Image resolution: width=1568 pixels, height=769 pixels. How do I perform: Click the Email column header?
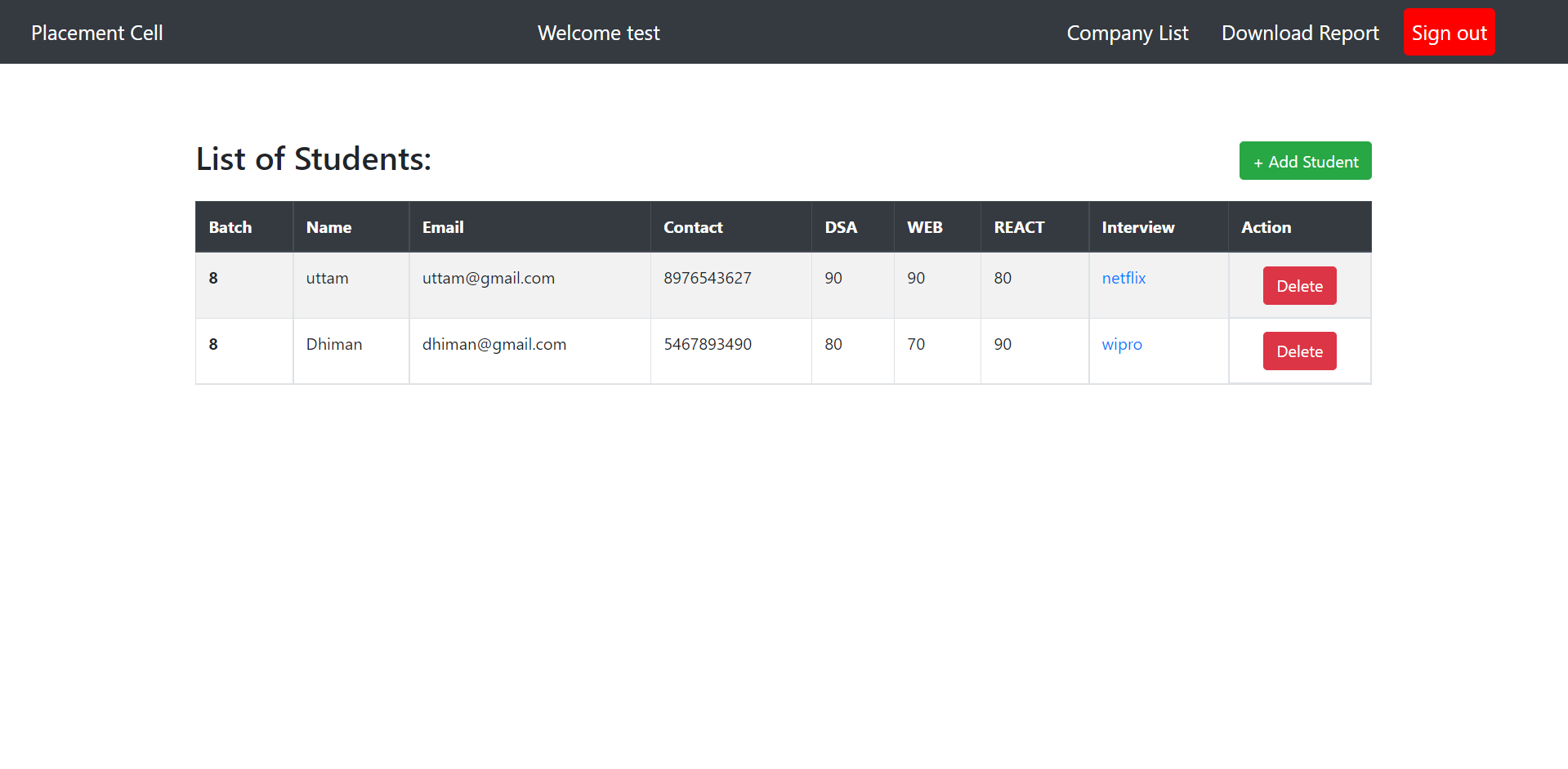coord(443,227)
